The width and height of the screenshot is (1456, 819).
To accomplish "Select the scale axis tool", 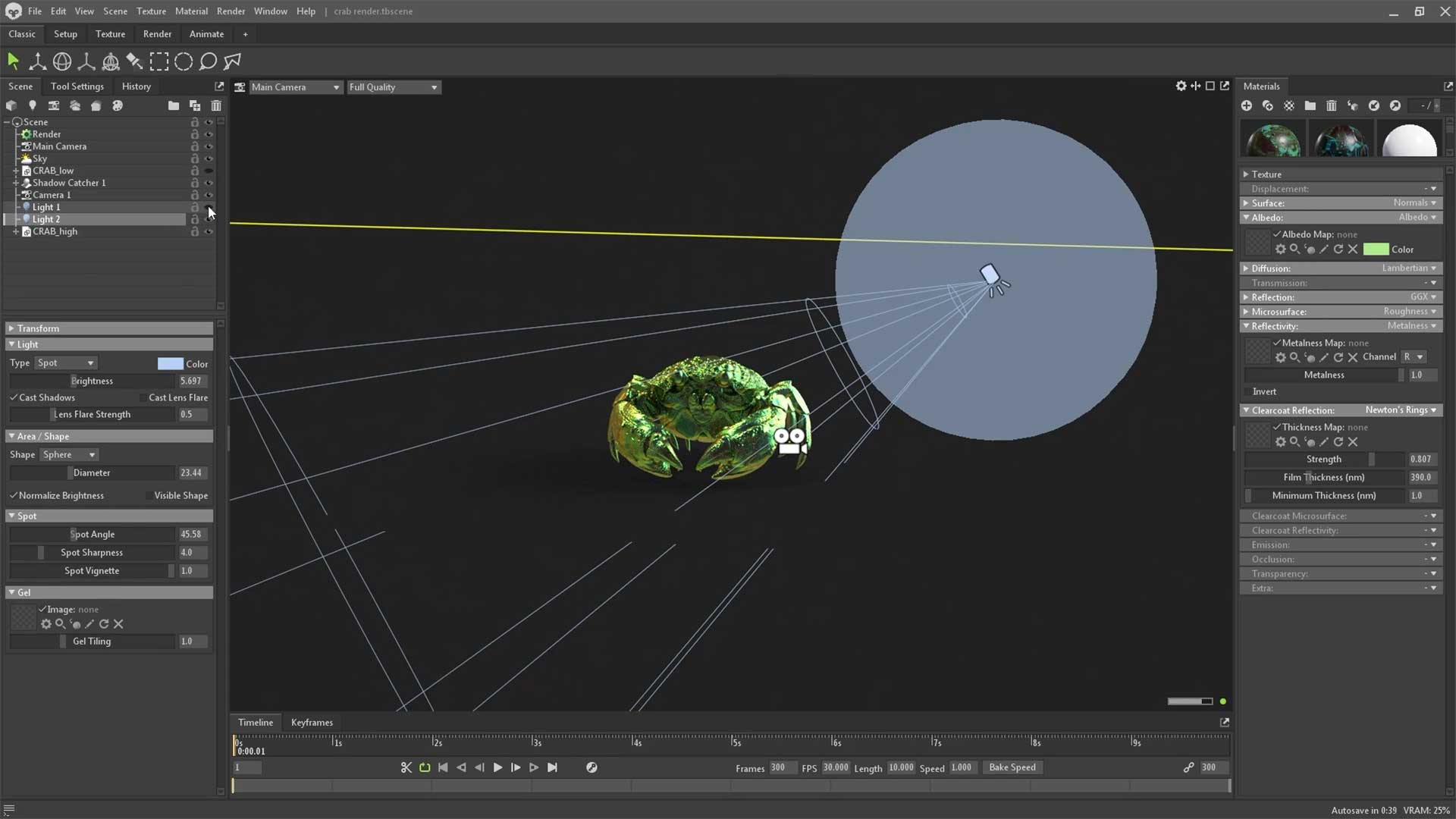I will click(x=86, y=61).
